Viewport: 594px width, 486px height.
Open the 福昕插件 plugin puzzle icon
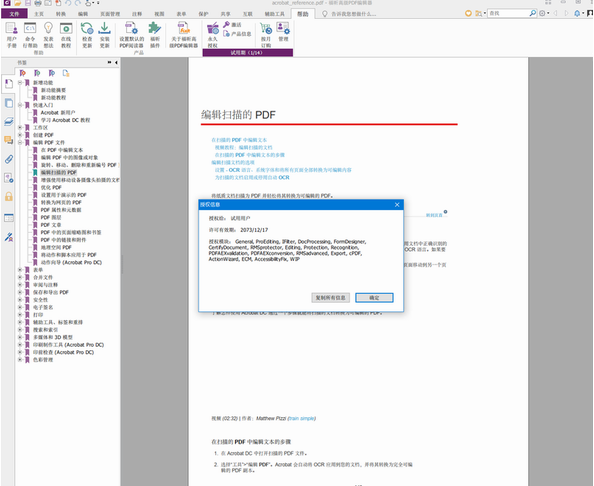[x=155, y=35]
